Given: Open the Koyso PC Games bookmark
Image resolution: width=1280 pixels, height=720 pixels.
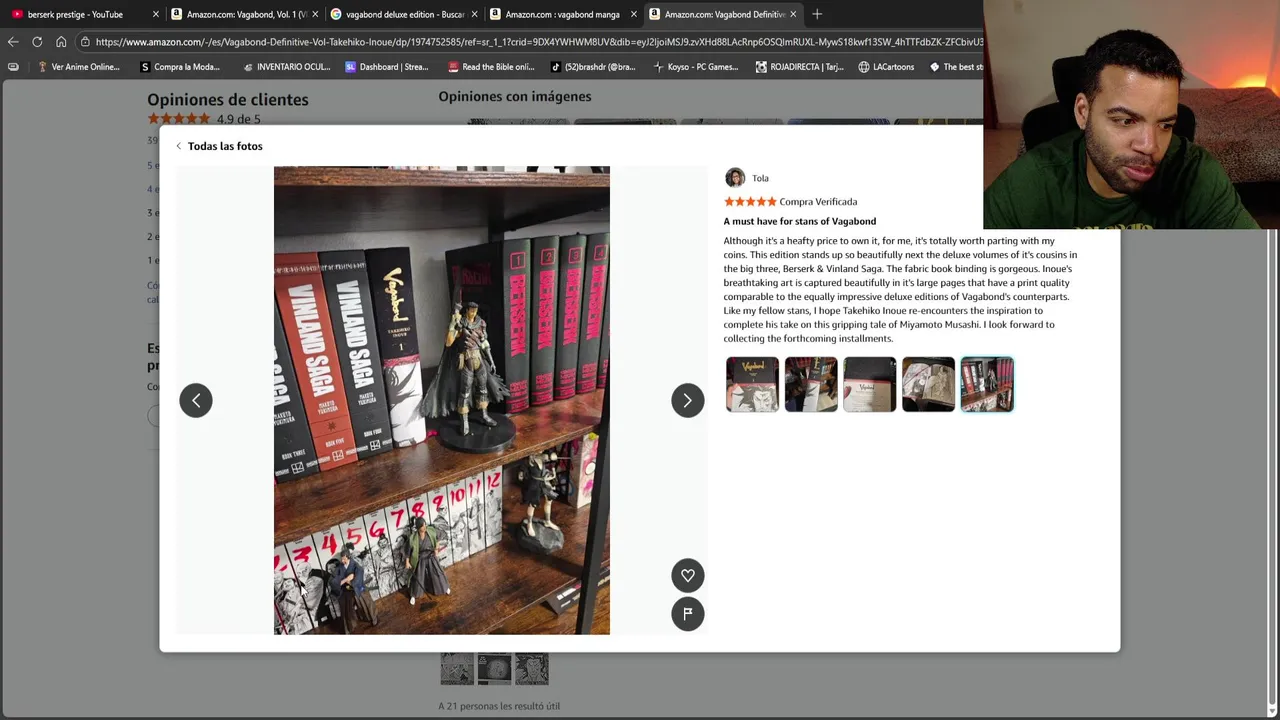Looking at the screenshot, I should (x=696, y=67).
